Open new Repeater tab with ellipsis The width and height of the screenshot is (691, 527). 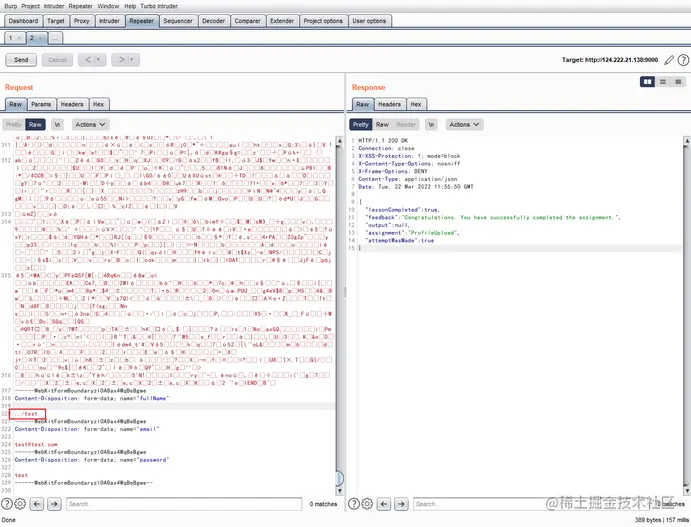point(55,38)
